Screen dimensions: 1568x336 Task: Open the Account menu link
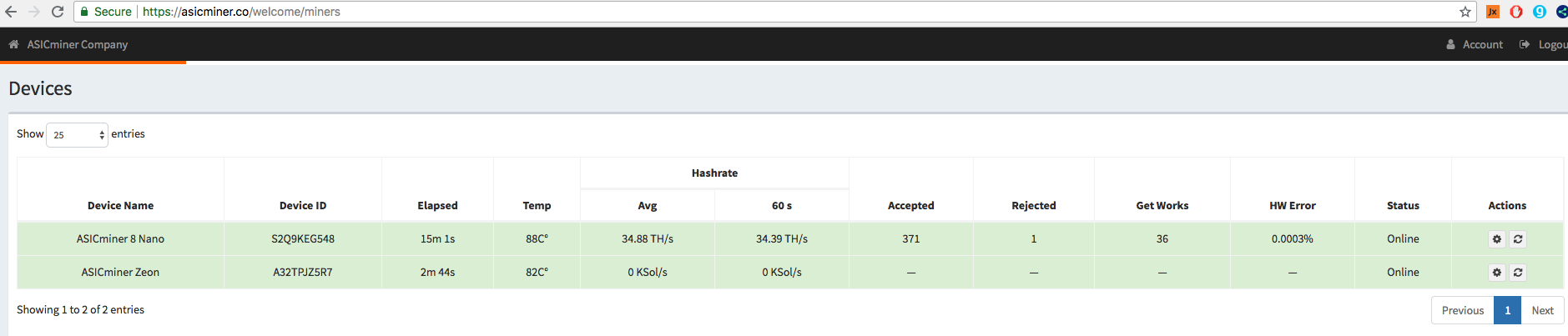pos(1482,44)
